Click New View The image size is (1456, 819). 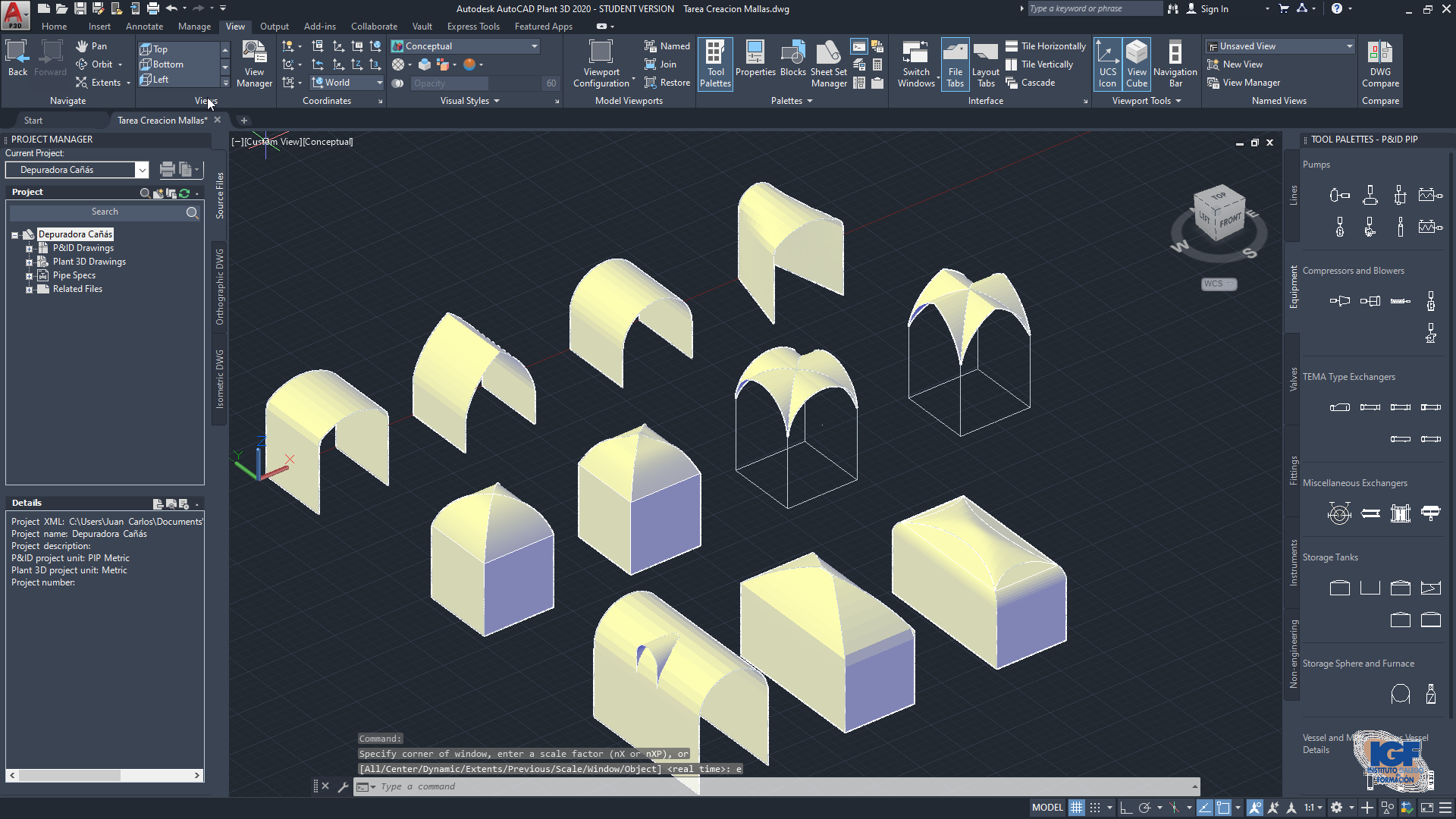(1235, 64)
